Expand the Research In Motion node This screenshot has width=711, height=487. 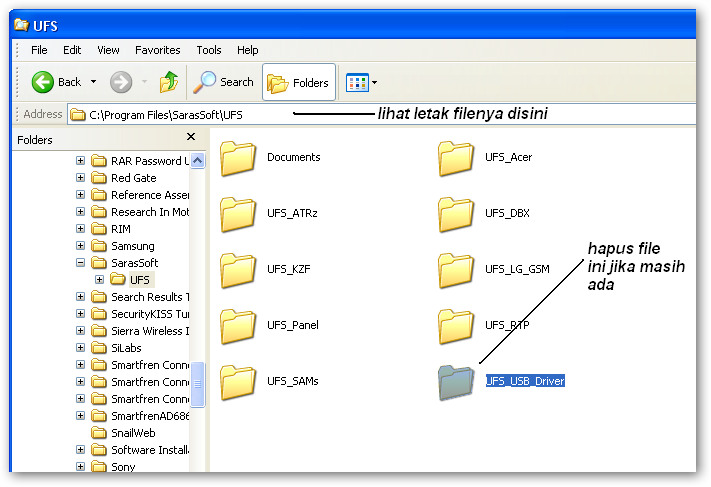(80, 211)
